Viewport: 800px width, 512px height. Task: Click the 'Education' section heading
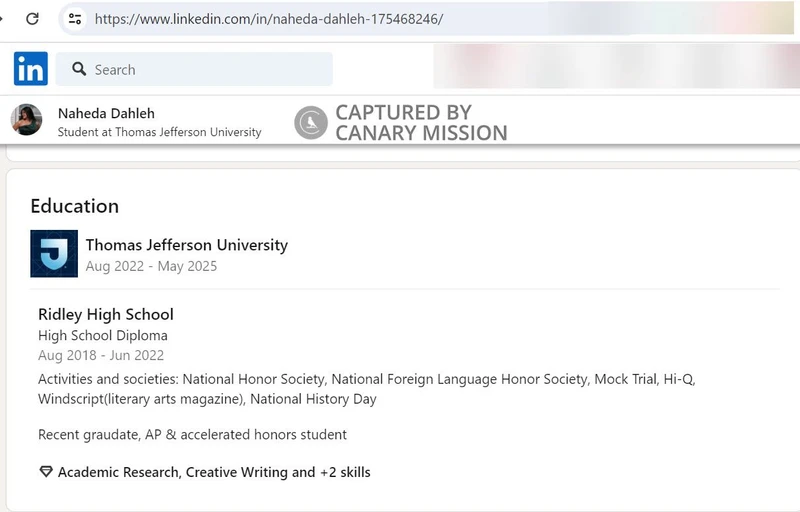pyautogui.click(x=74, y=206)
